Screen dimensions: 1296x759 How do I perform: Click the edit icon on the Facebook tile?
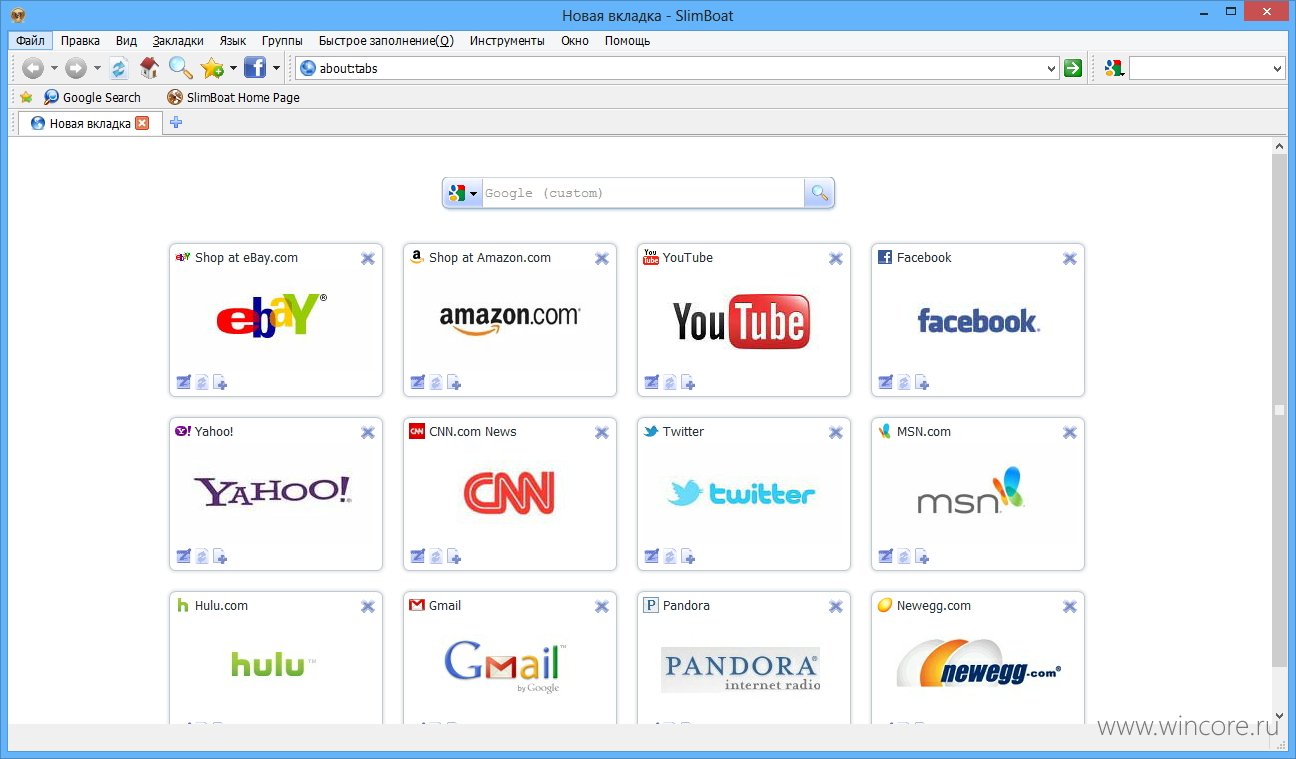[886, 382]
